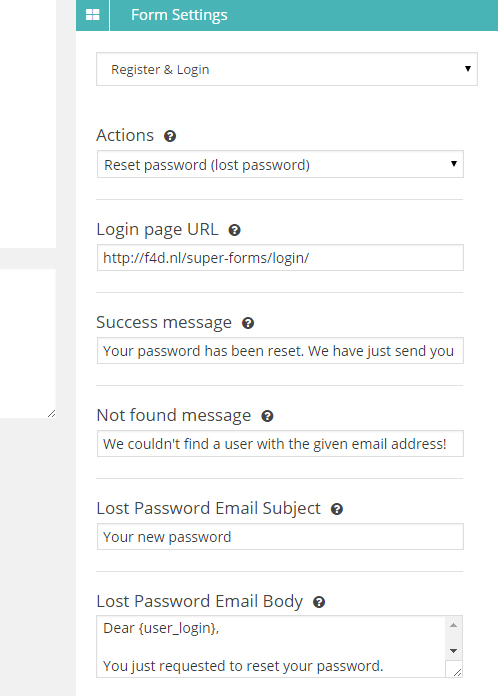Click the Success message text field
The width and height of the screenshot is (498, 696).
pos(280,351)
